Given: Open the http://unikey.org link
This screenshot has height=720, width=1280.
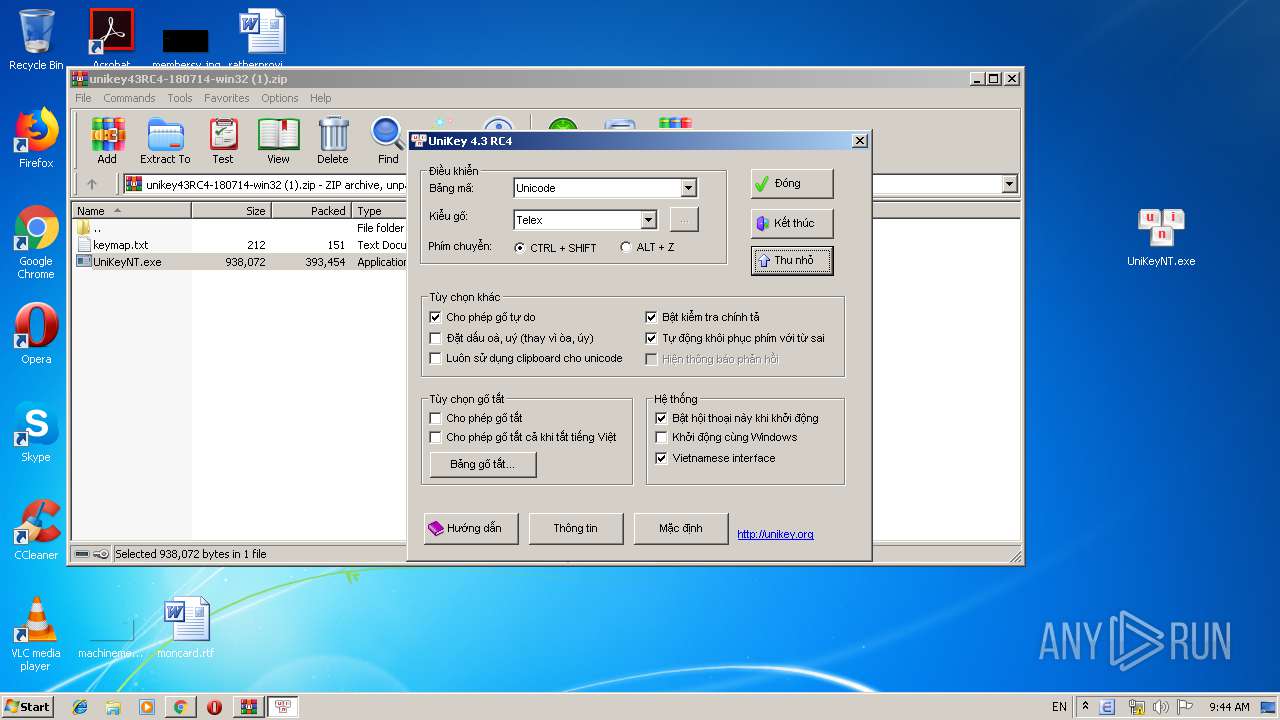Looking at the screenshot, I should coord(775,534).
